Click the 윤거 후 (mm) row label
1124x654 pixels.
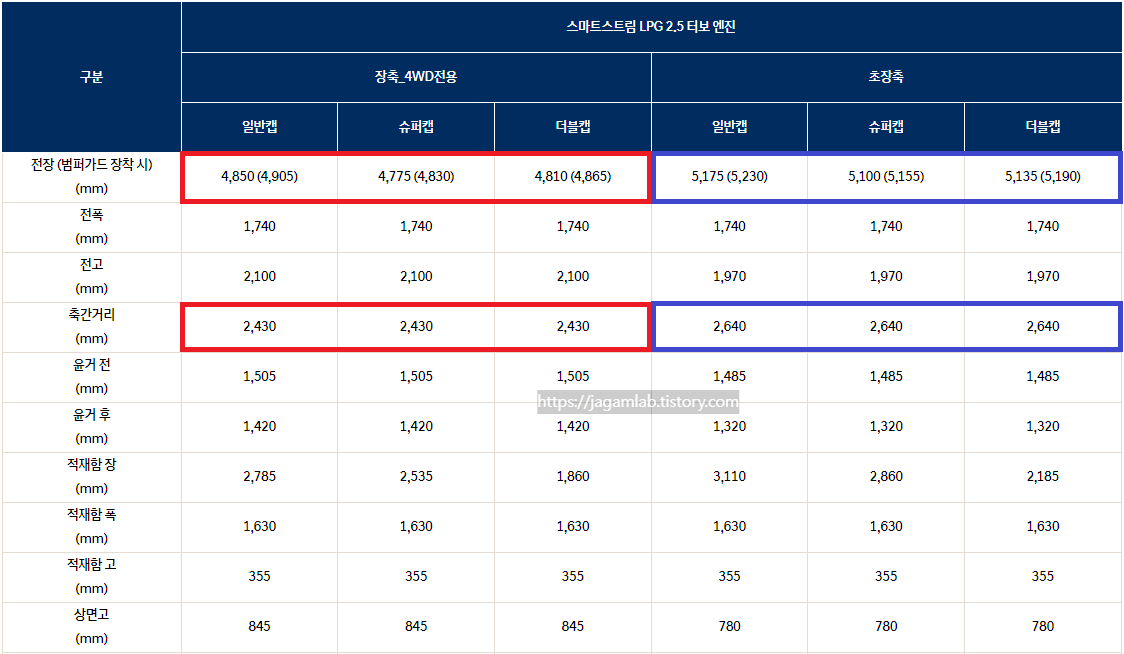(x=91, y=427)
